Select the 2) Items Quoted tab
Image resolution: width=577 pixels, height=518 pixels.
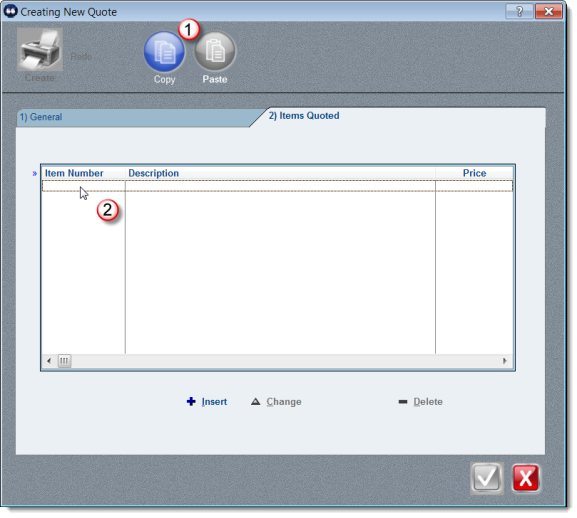304,116
